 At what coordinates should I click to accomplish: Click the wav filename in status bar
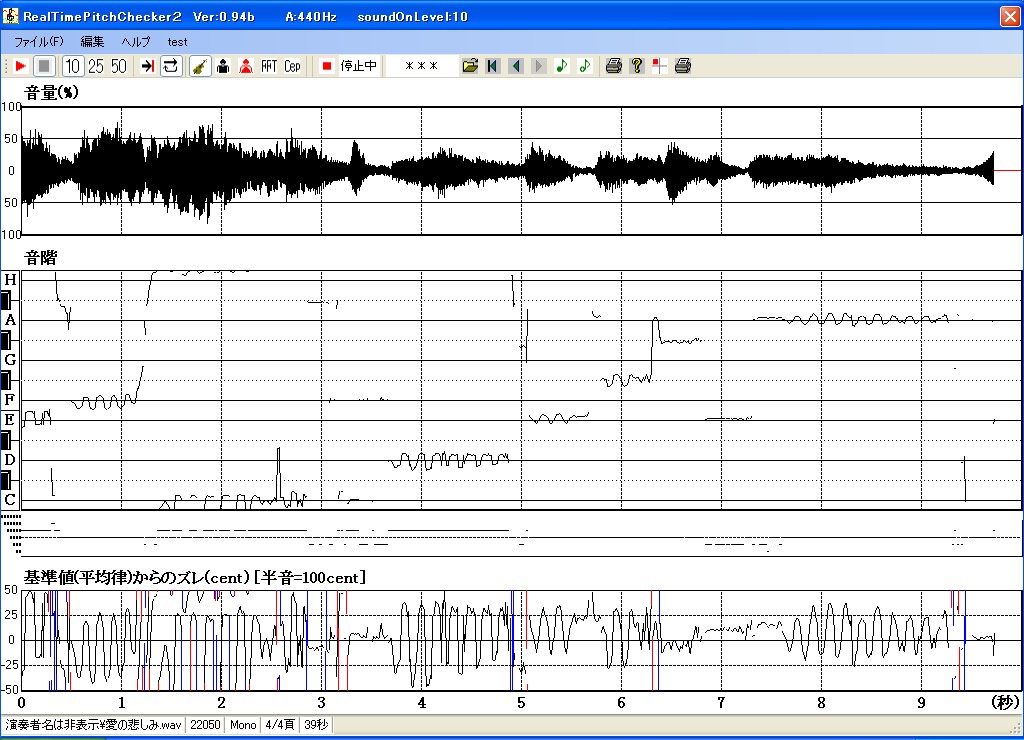pos(93,725)
